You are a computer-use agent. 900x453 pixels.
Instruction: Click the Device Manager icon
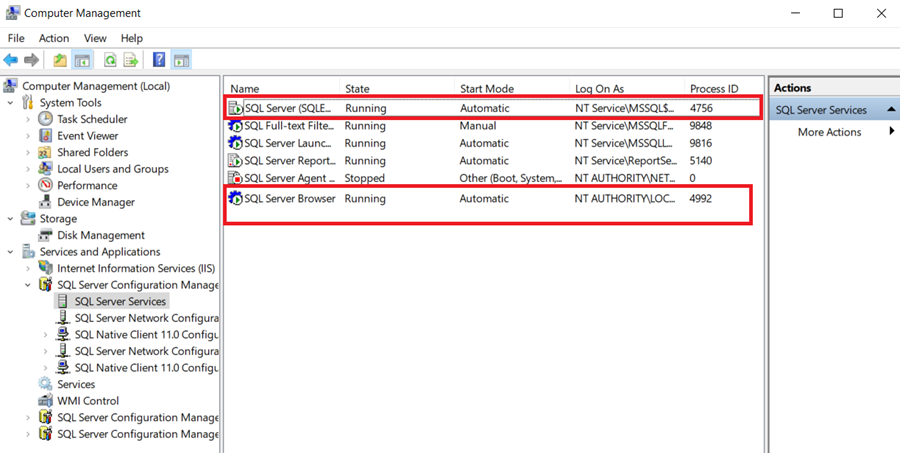(45, 202)
